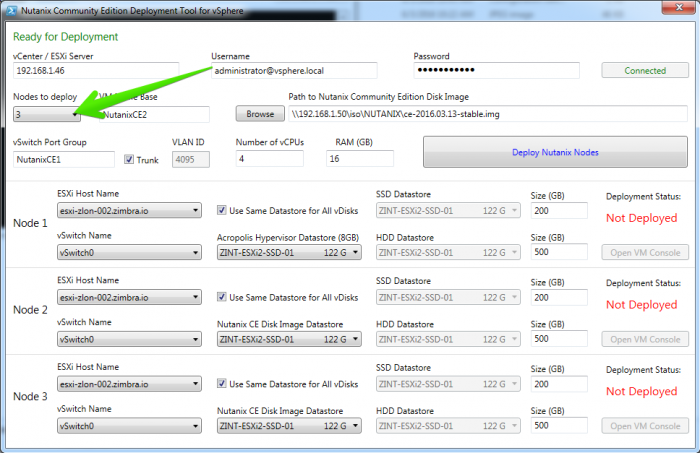Click Node 3 Open VM Console button
The width and height of the screenshot is (700, 453).
pyautogui.click(x=645, y=426)
